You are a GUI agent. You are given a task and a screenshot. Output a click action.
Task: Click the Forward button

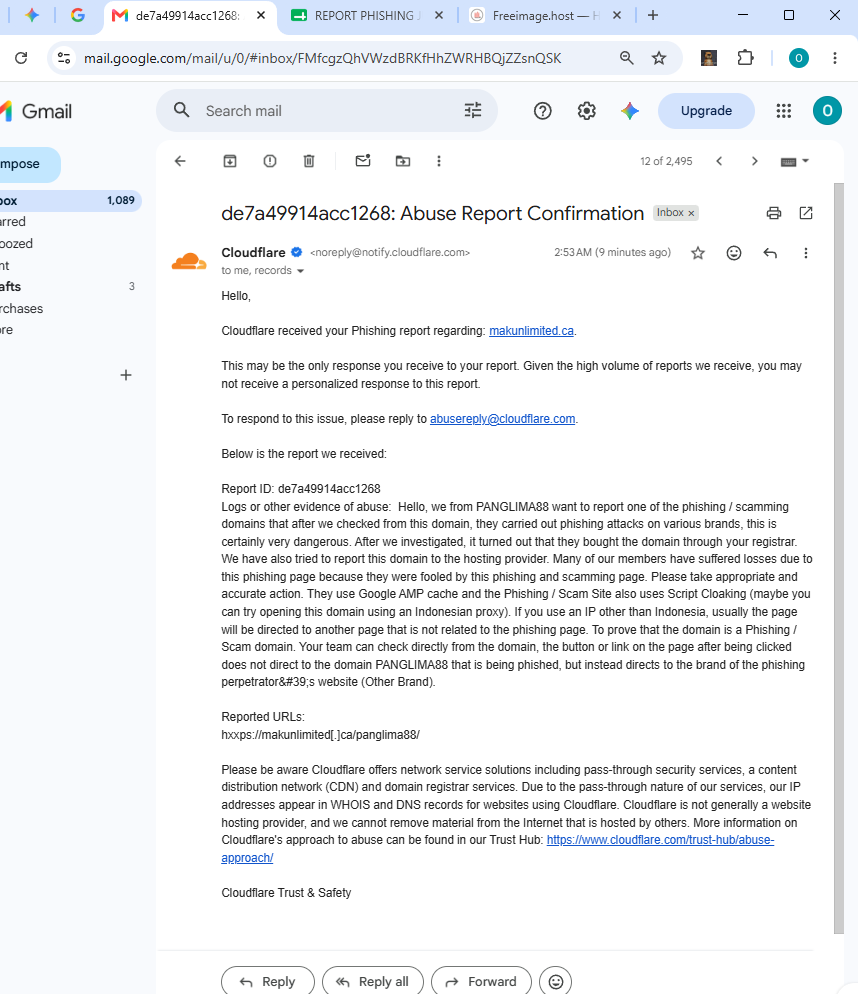coord(481,981)
